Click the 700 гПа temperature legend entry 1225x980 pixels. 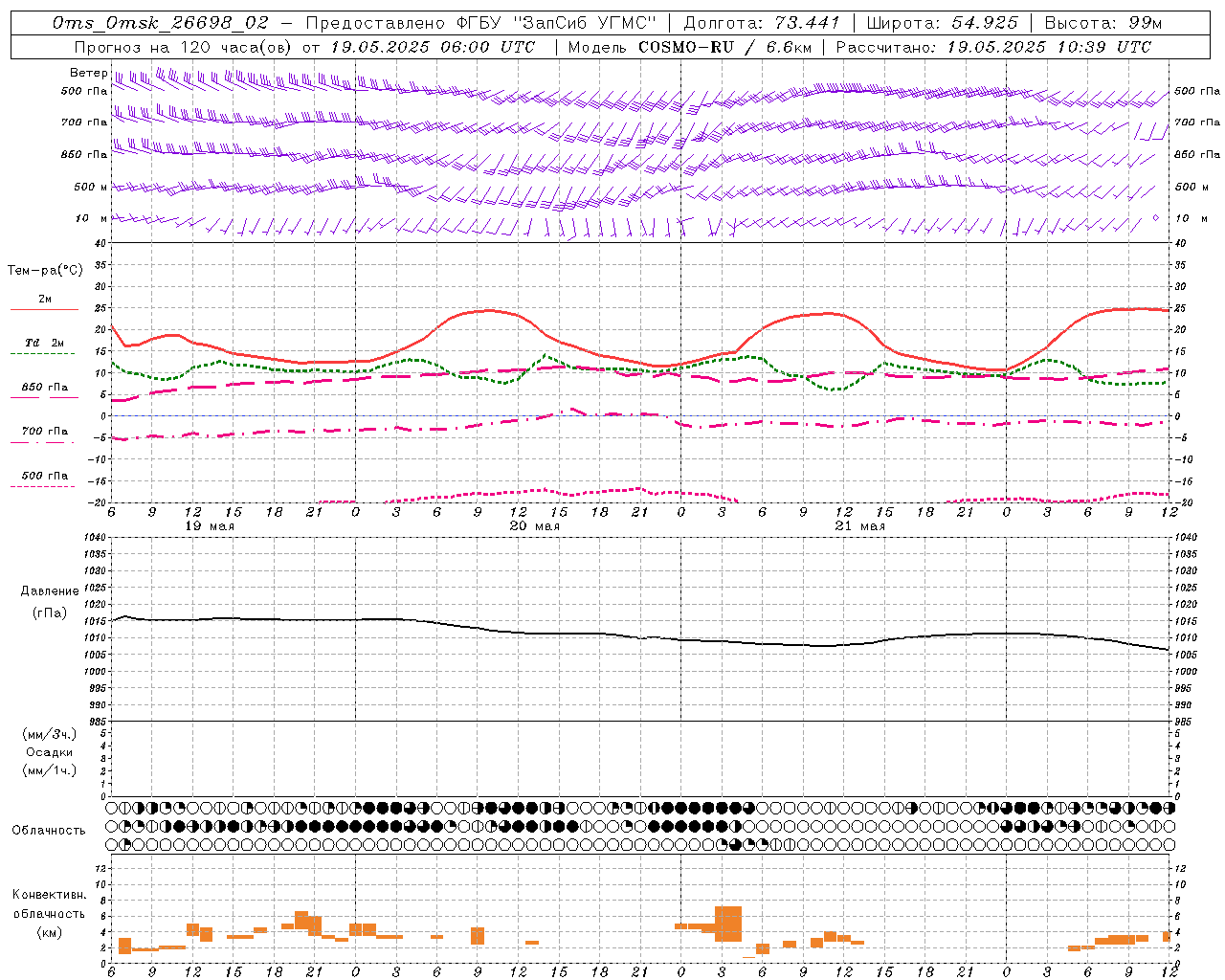coord(44,431)
